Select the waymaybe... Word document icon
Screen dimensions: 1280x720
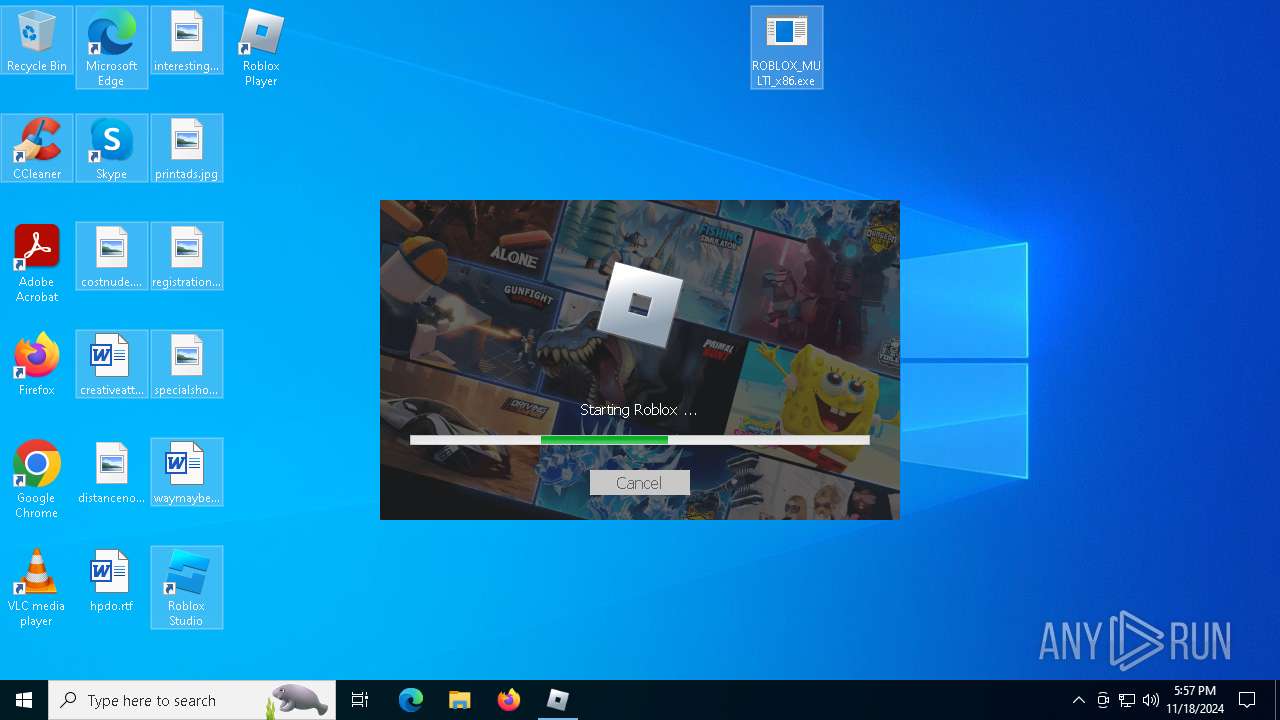tap(187, 473)
